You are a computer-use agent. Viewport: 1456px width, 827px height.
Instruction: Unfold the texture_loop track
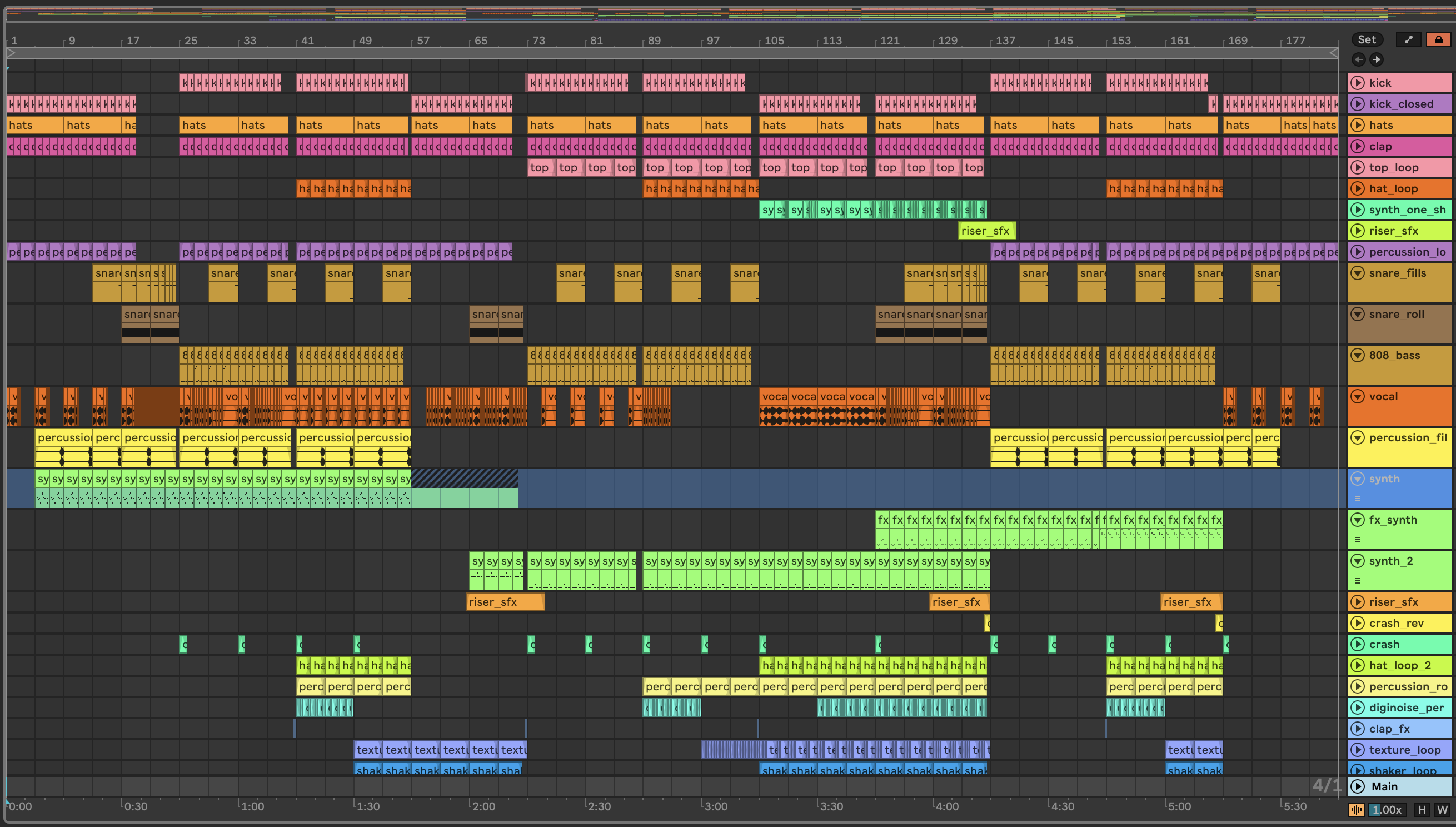1357,750
